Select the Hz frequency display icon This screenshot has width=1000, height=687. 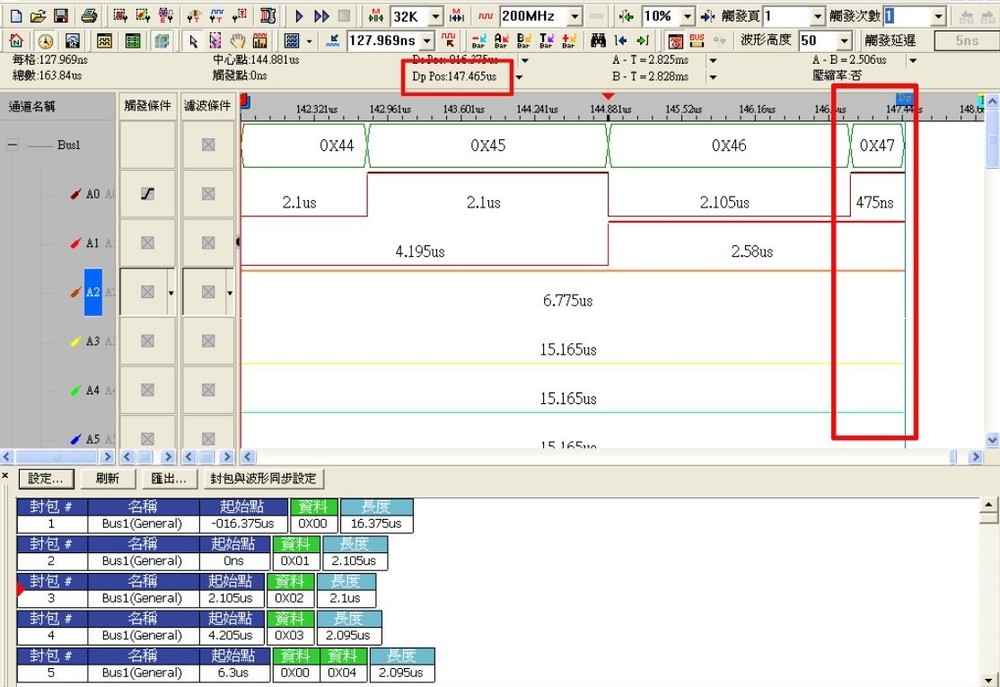(x=73, y=41)
